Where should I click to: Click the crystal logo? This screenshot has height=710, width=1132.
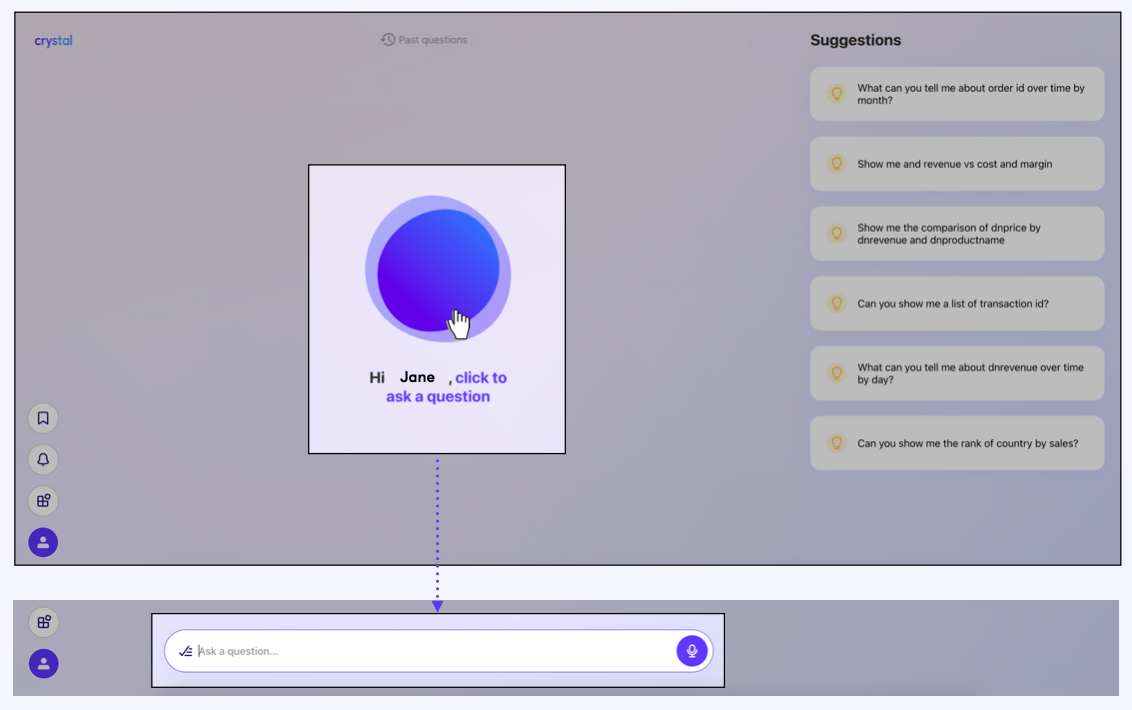click(x=53, y=41)
